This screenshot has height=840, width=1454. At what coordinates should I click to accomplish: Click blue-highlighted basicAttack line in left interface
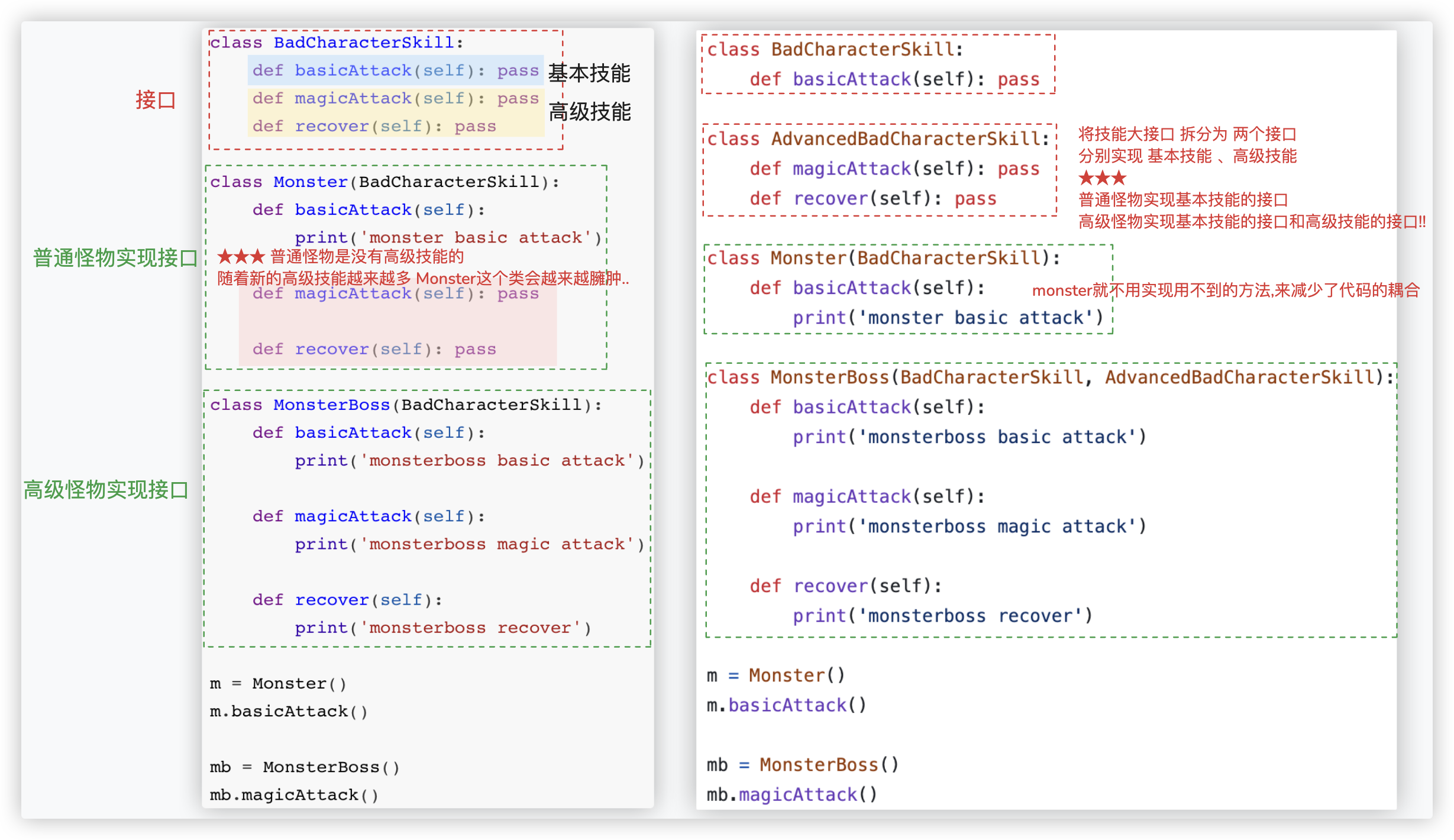395,70
